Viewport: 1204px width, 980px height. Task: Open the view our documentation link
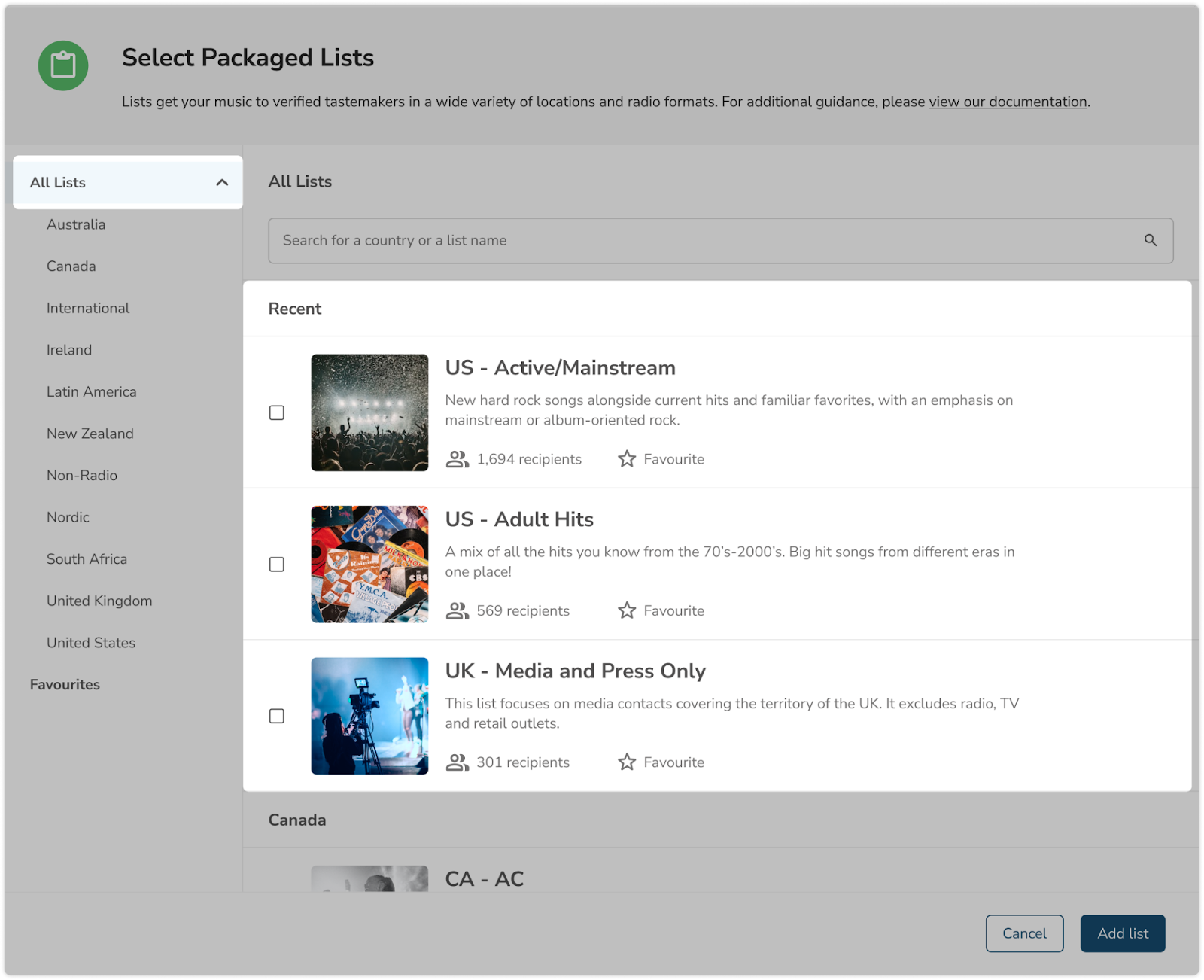click(x=1008, y=102)
